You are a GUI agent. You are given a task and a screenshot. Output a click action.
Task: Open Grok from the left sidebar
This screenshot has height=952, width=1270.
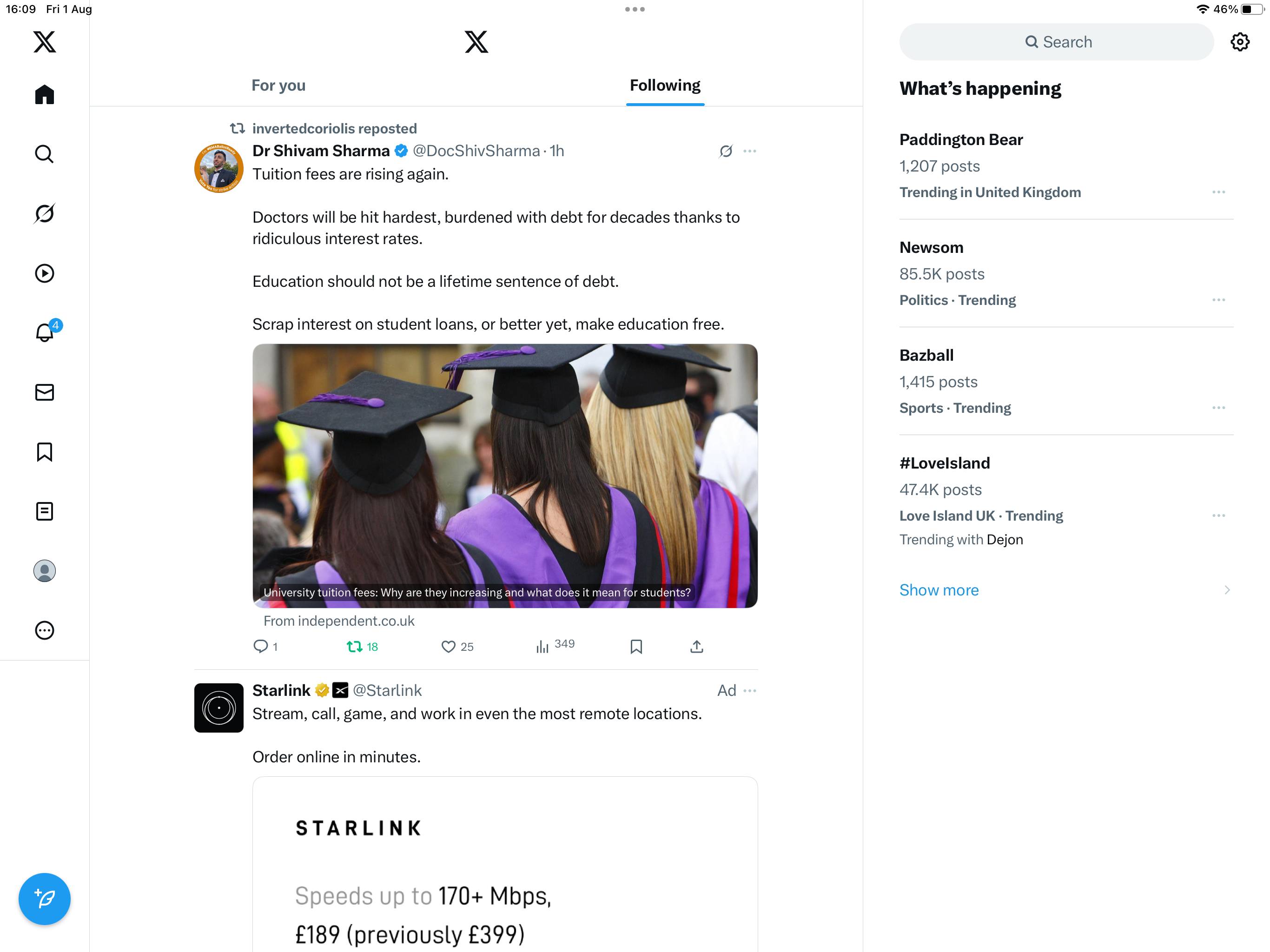coord(44,214)
